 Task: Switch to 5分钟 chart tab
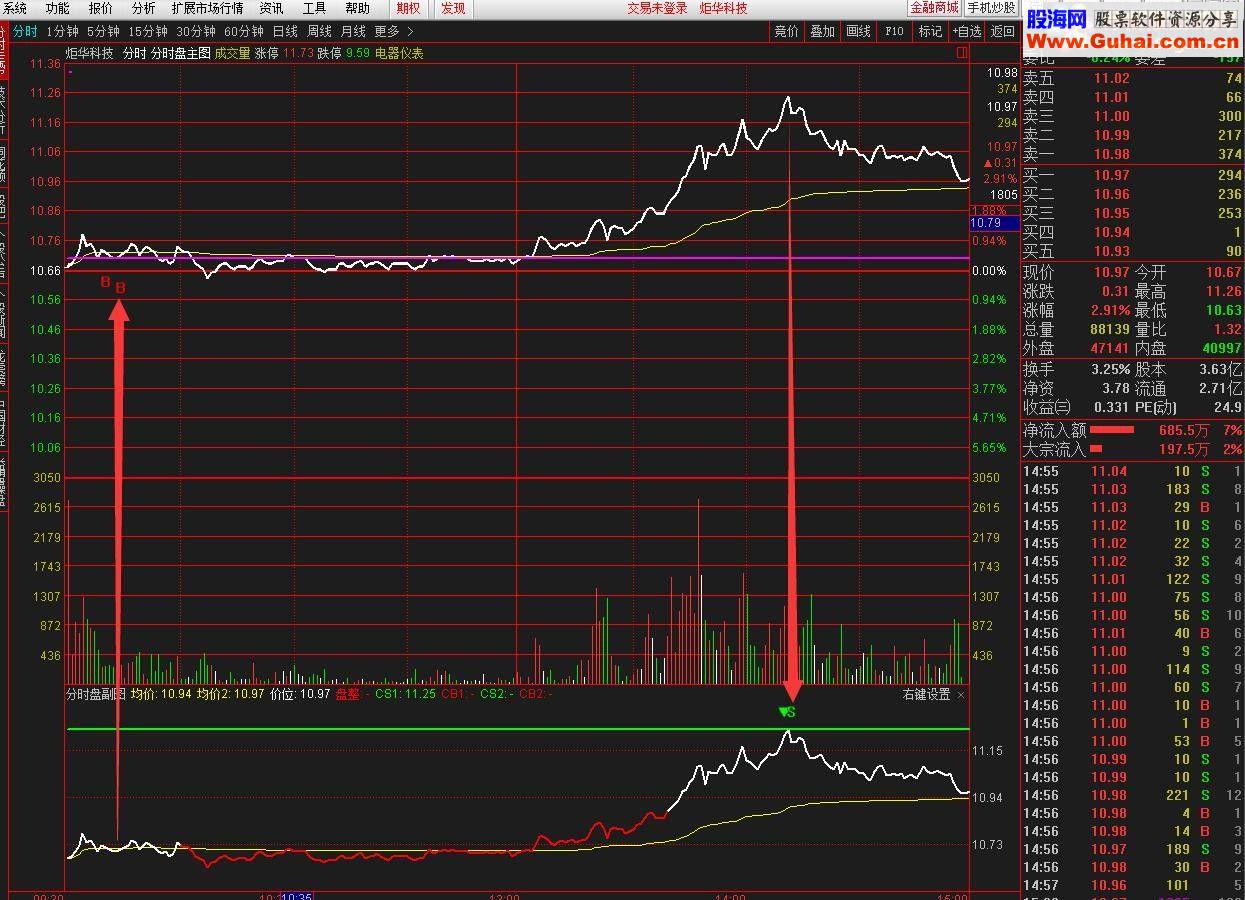click(x=103, y=31)
